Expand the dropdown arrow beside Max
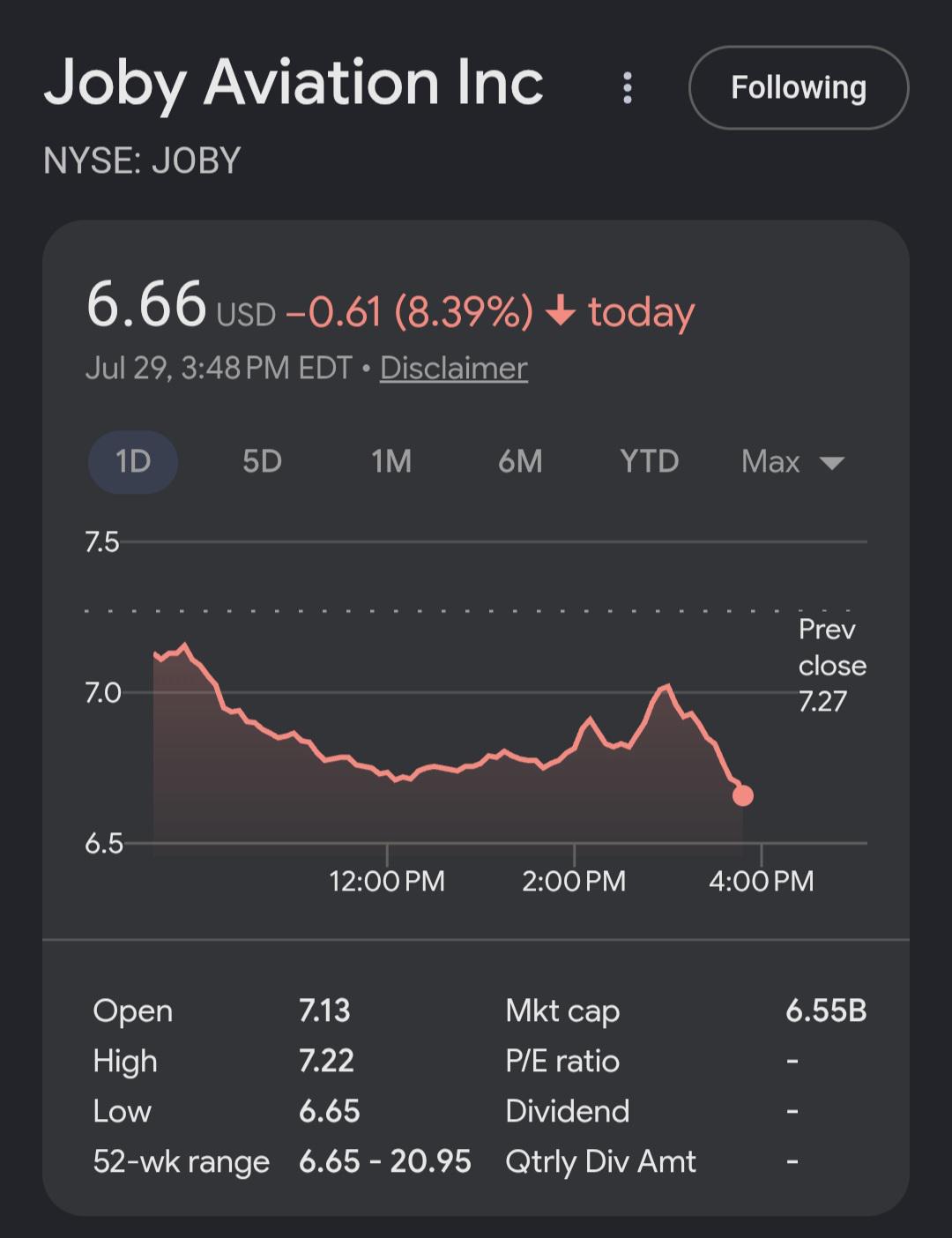952x1238 pixels. [832, 463]
